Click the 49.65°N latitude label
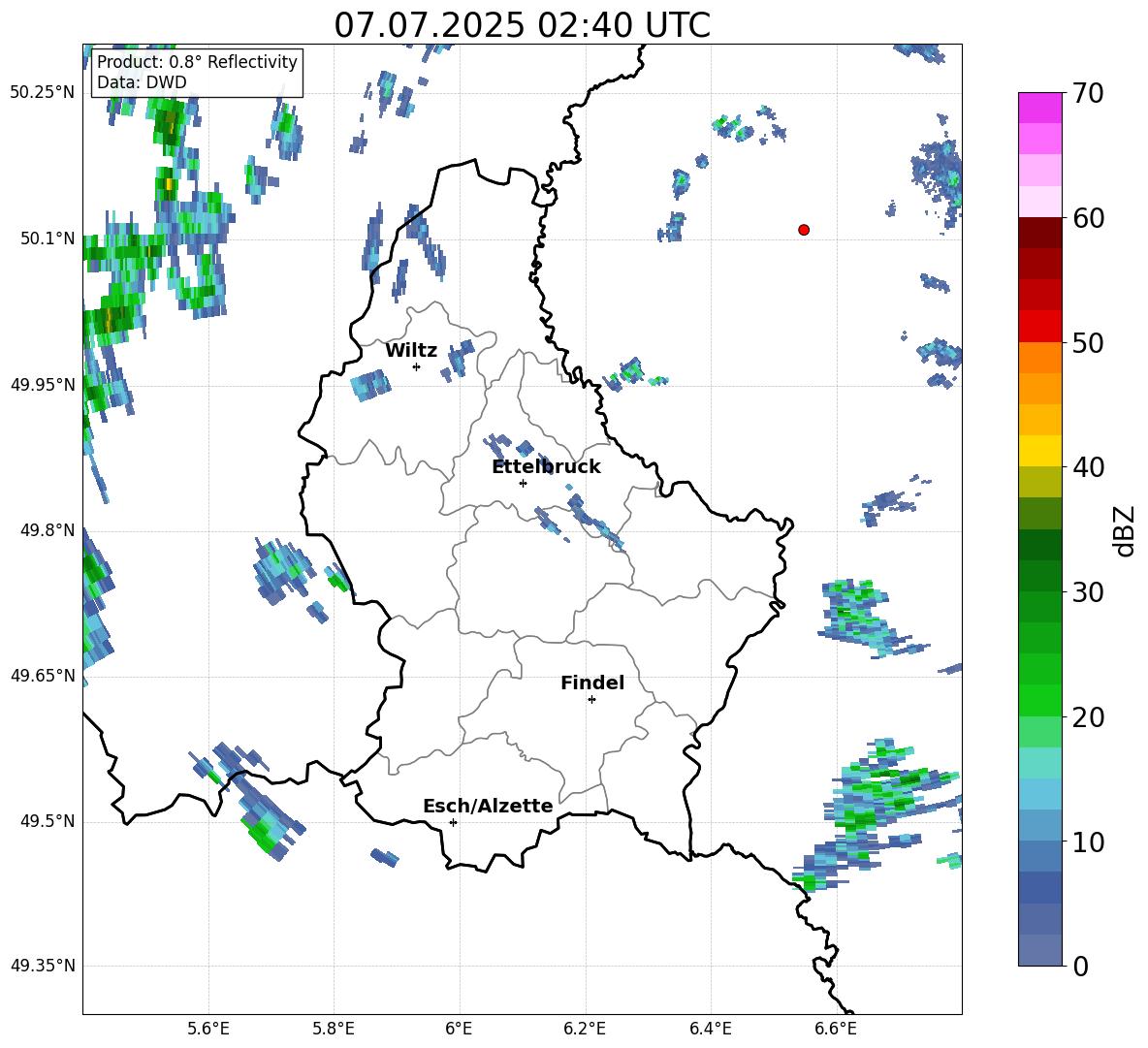The height and width of the screenshot is (1048, 1148). click(x=43, y=675)
